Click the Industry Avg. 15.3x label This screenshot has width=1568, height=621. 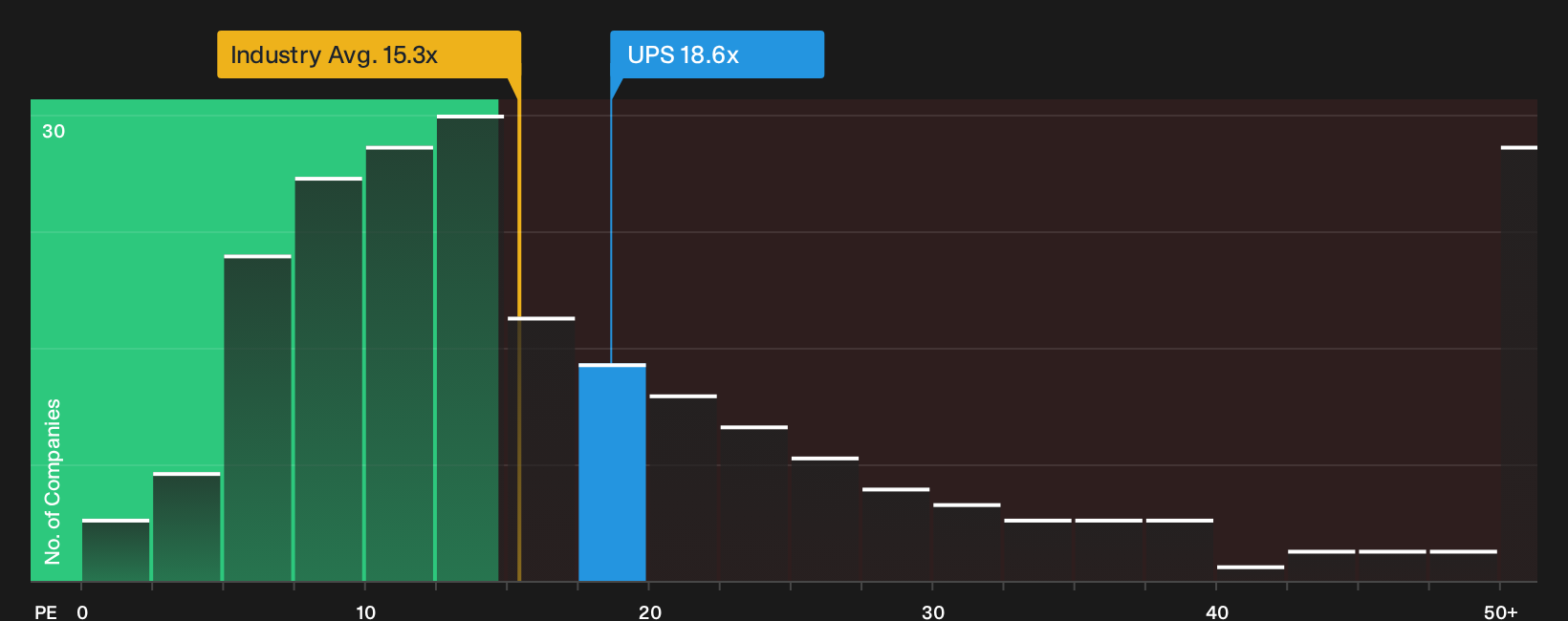coord(369,54)
